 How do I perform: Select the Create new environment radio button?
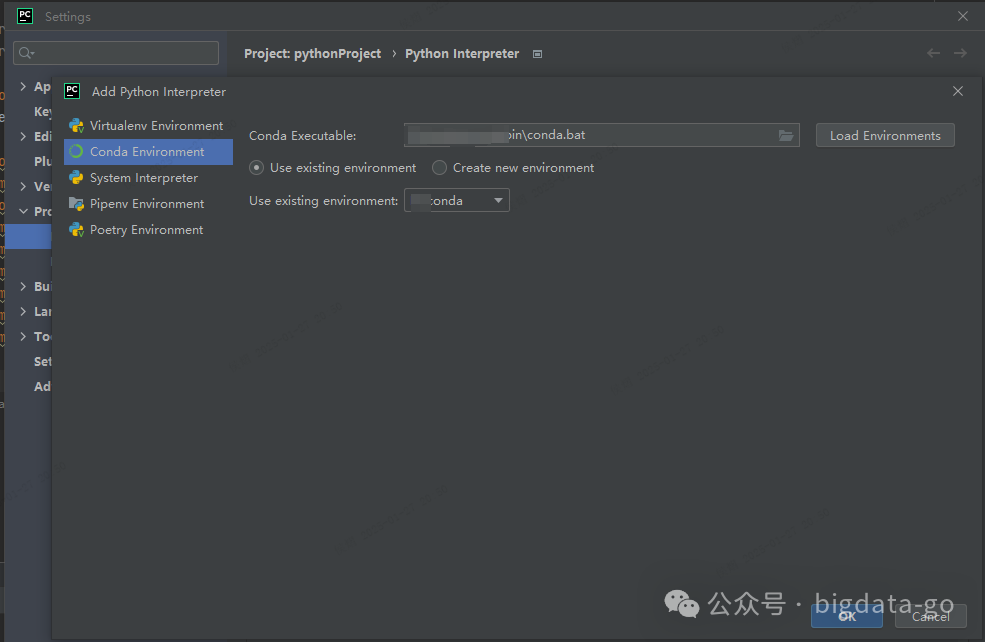(439, 168)
